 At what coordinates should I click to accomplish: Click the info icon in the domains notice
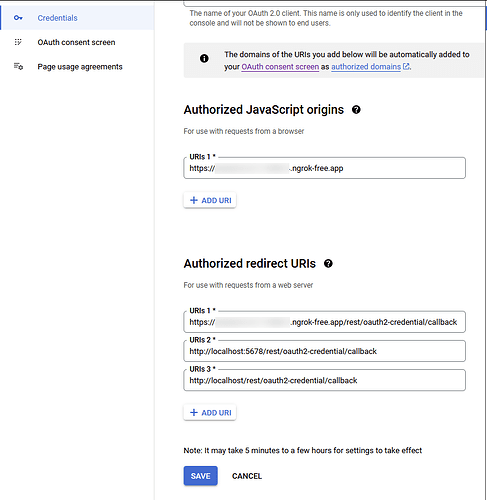204,59
